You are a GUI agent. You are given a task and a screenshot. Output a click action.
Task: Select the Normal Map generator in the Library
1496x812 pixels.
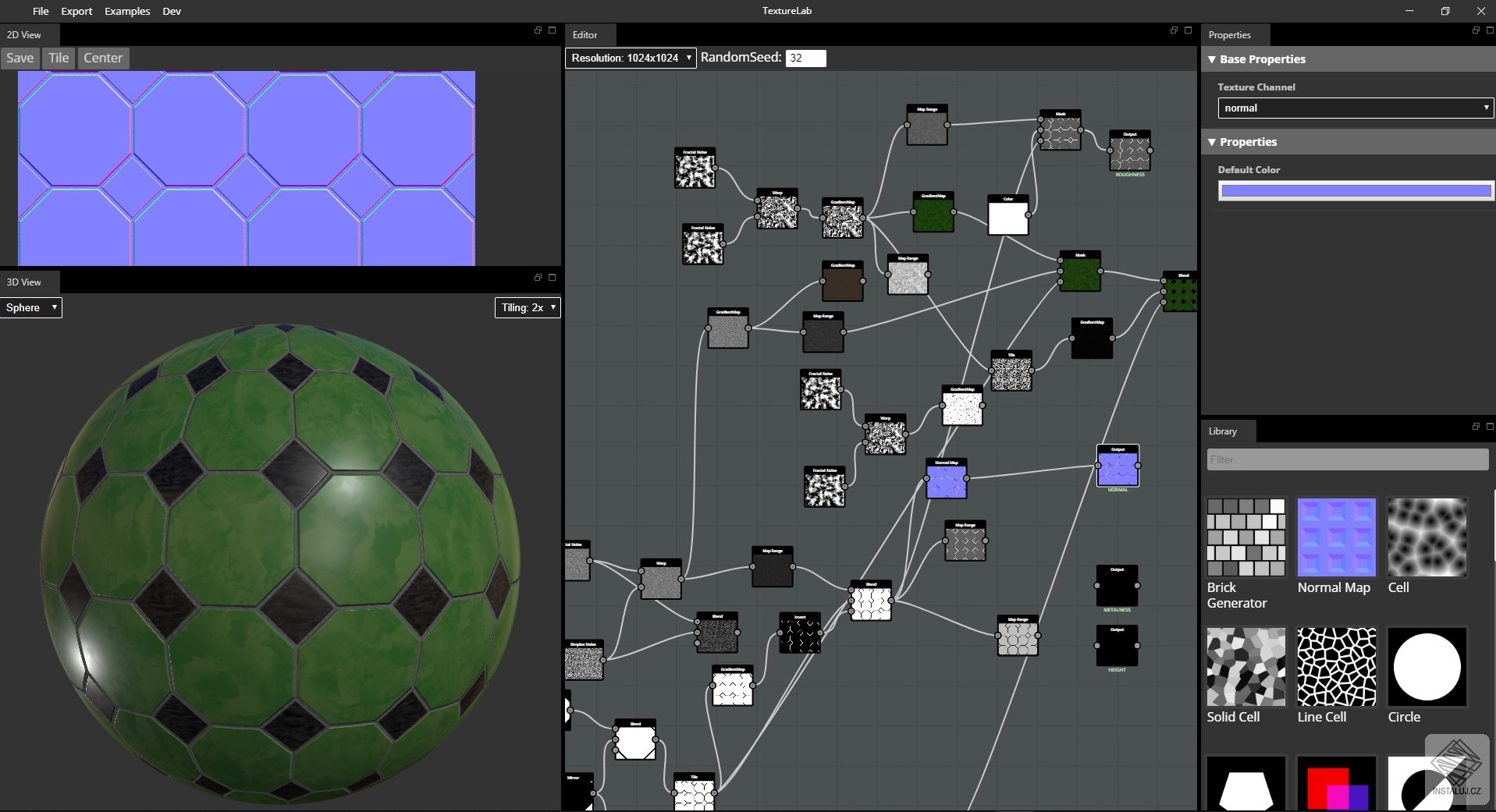(1335, 538)
